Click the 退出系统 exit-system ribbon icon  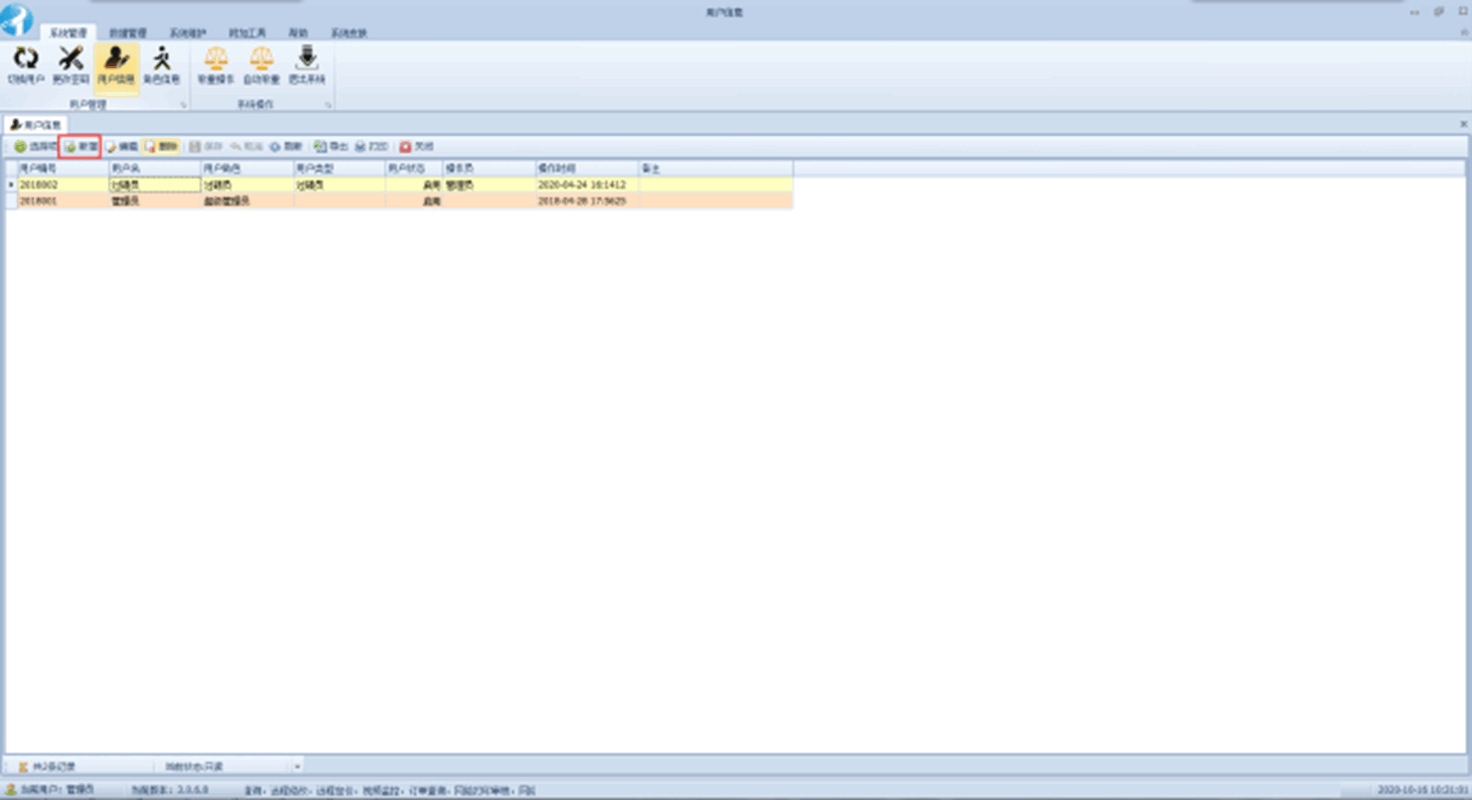point(307,59)
